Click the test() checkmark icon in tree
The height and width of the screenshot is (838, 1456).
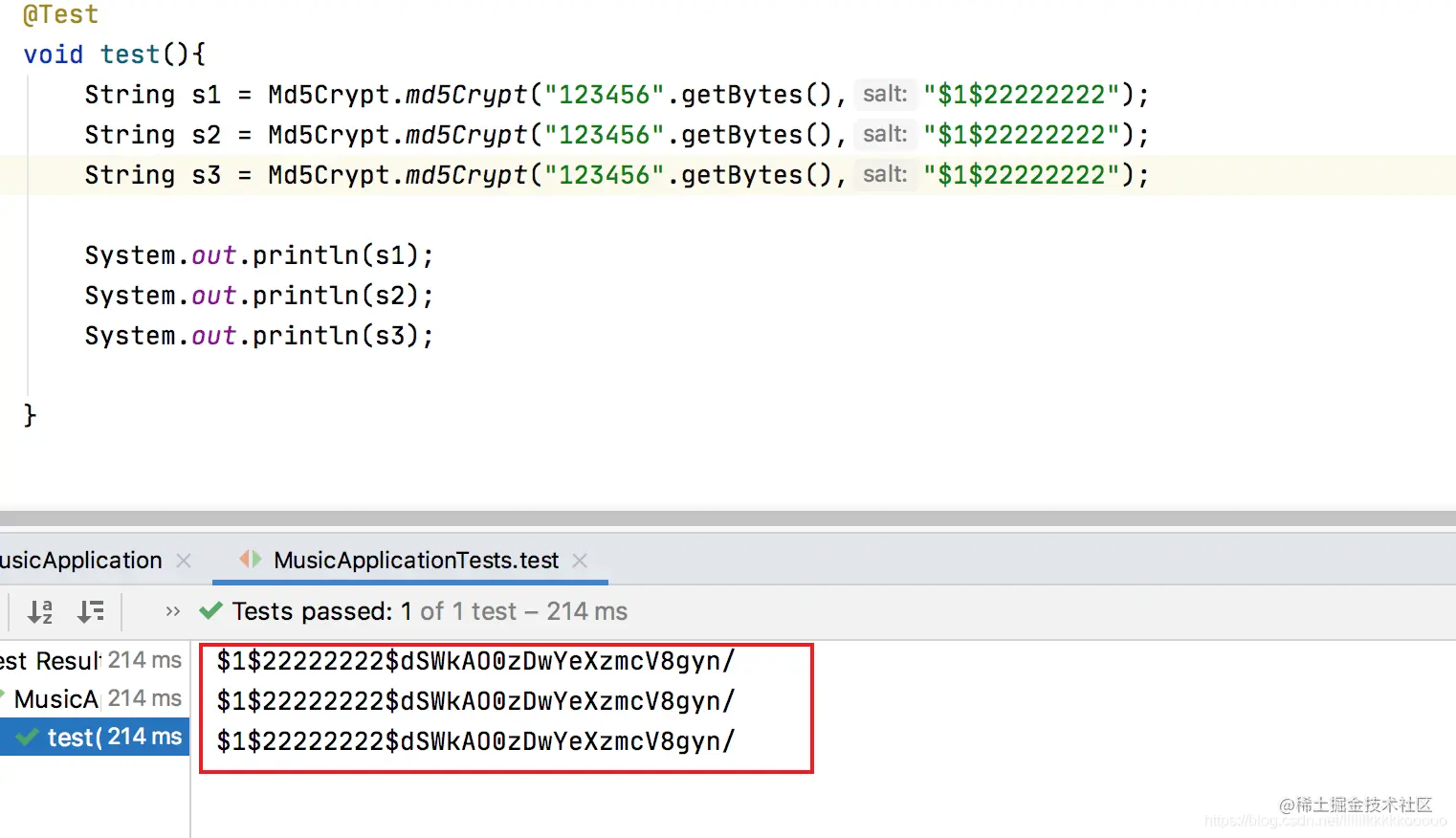point(29,737)
